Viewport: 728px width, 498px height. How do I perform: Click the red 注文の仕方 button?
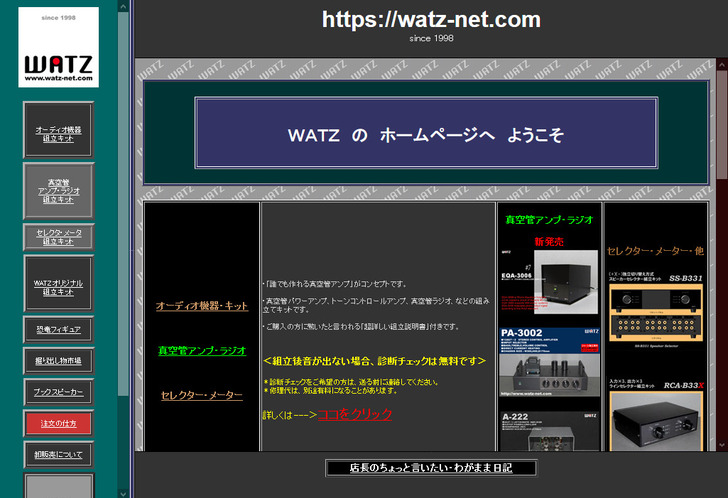point(58,423)
